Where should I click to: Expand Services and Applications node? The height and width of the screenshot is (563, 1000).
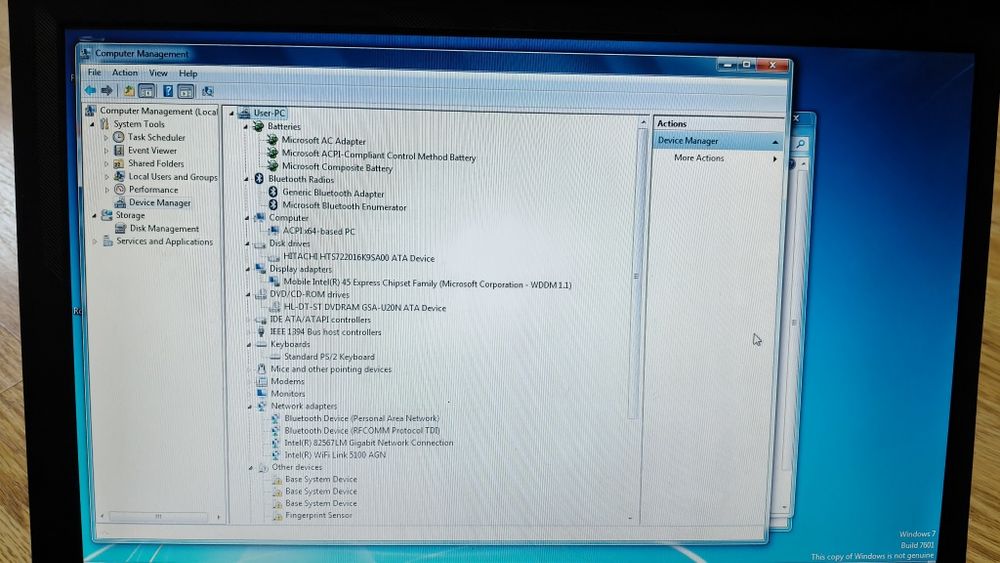[95, 242]
